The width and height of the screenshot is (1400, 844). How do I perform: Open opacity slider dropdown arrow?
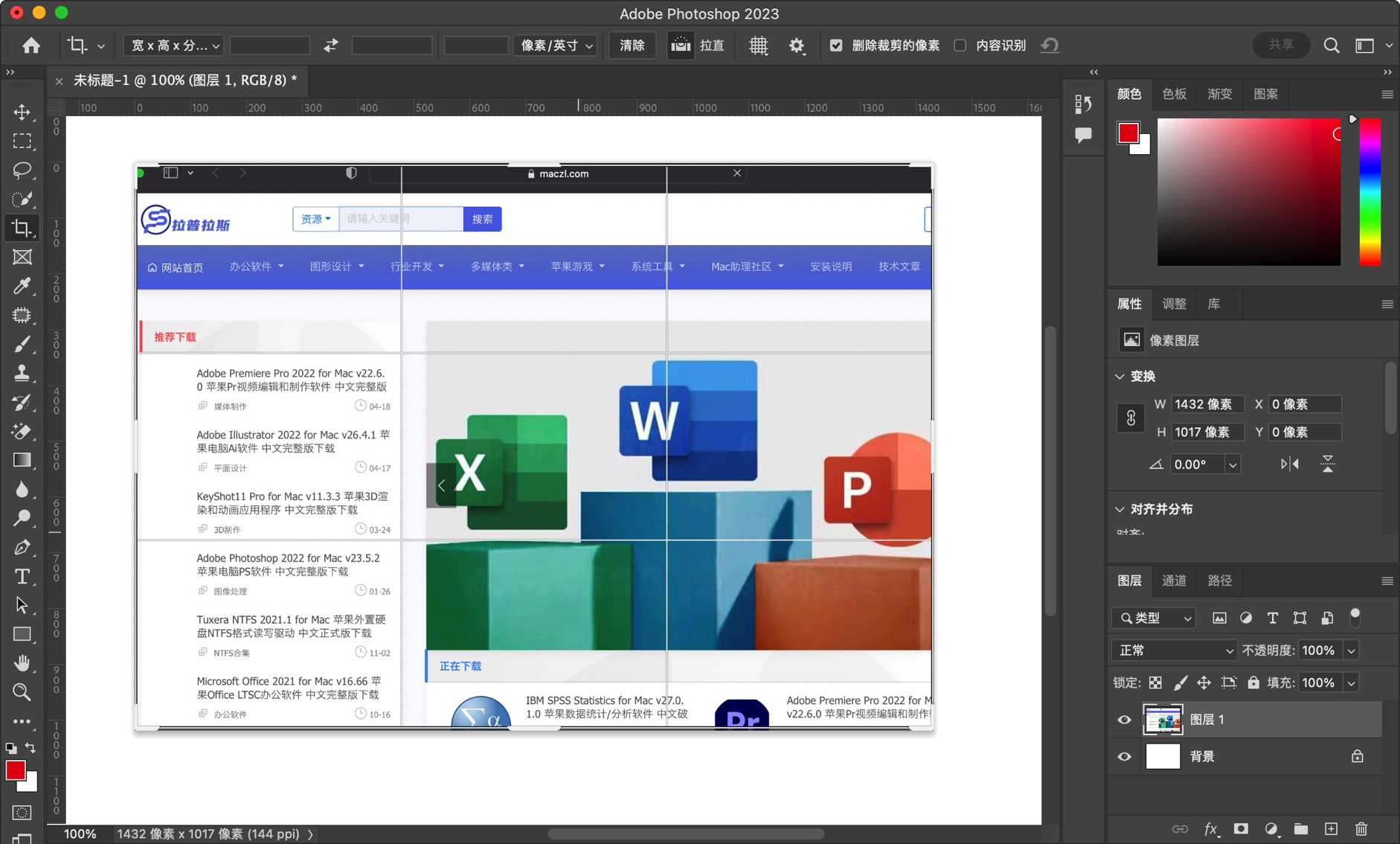coord(1352,650)
